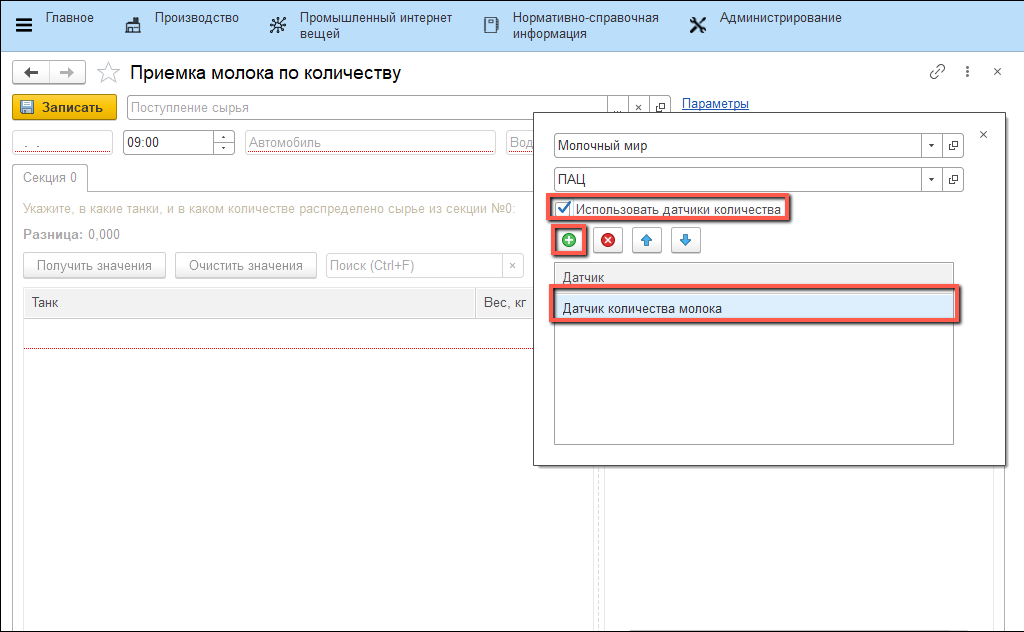Click the back navigation arrow
1024x632 pixels.
(x=31, y=73)
